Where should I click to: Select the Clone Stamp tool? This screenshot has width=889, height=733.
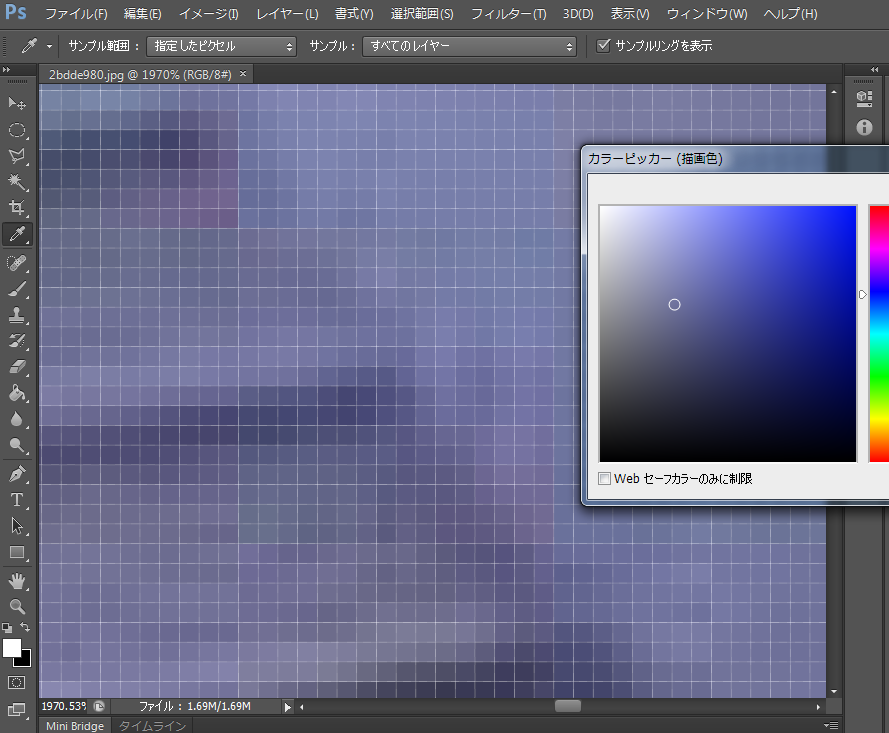coord(17,315)
